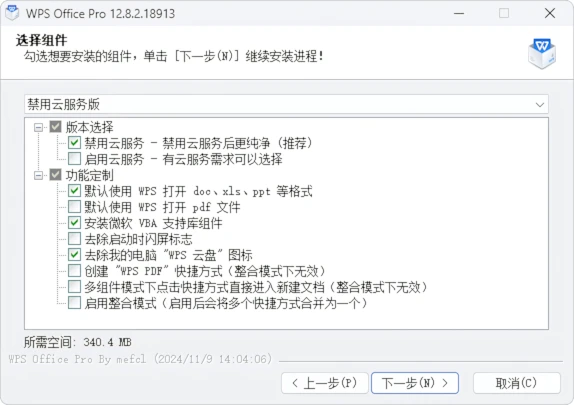This screenshot has height=405, width=574.
Task: Collapse the 功能定制 tree group
Action: click(38, 175)
